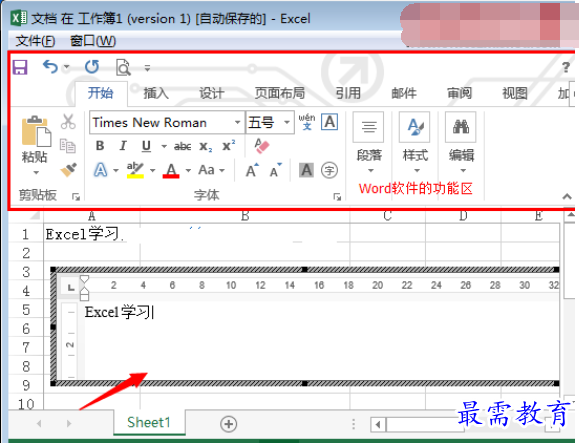Screen dimensions: 579x445
Task: Click the Save icon in quick access toolbar
Action: click(x=20, y=67)
